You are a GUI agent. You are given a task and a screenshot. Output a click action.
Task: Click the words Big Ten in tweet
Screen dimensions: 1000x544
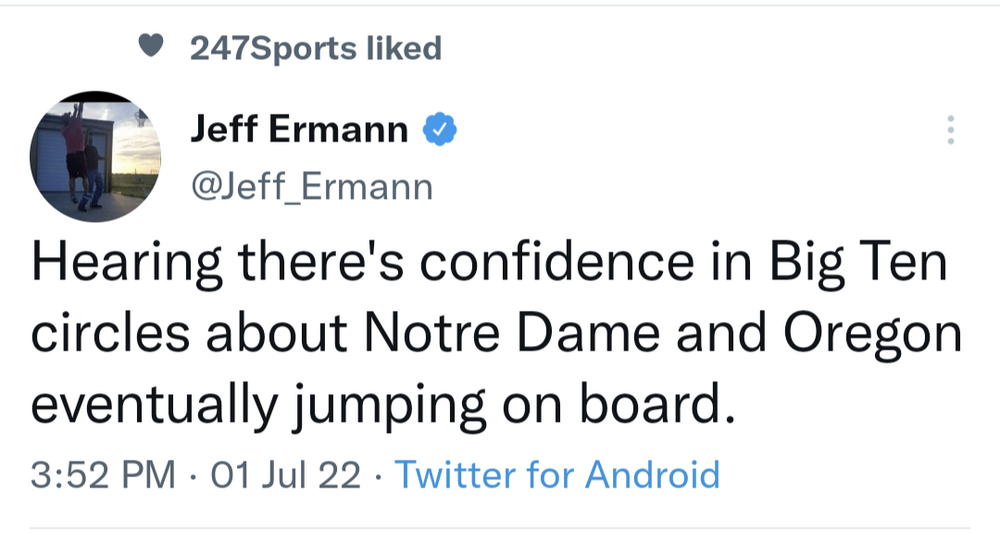coord(858,263)
